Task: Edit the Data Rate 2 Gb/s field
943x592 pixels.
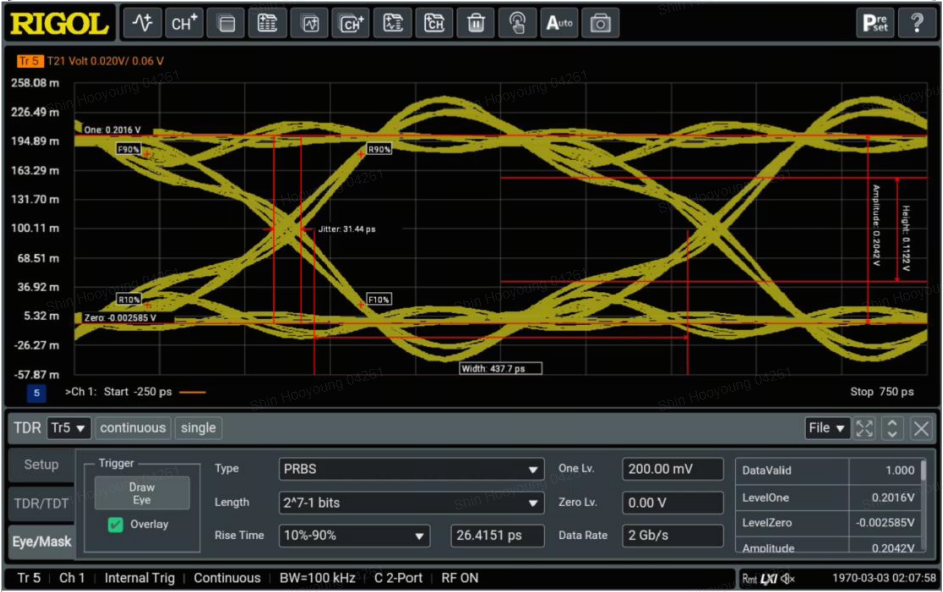Action: click(x=672, y=535)
